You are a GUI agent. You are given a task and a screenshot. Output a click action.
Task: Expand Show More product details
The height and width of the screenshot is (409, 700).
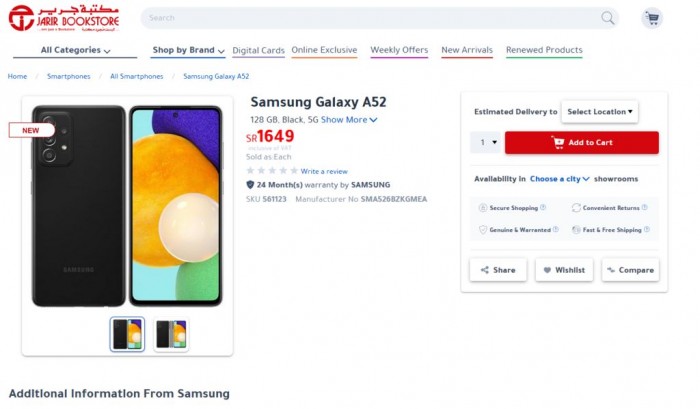(349, 120)
